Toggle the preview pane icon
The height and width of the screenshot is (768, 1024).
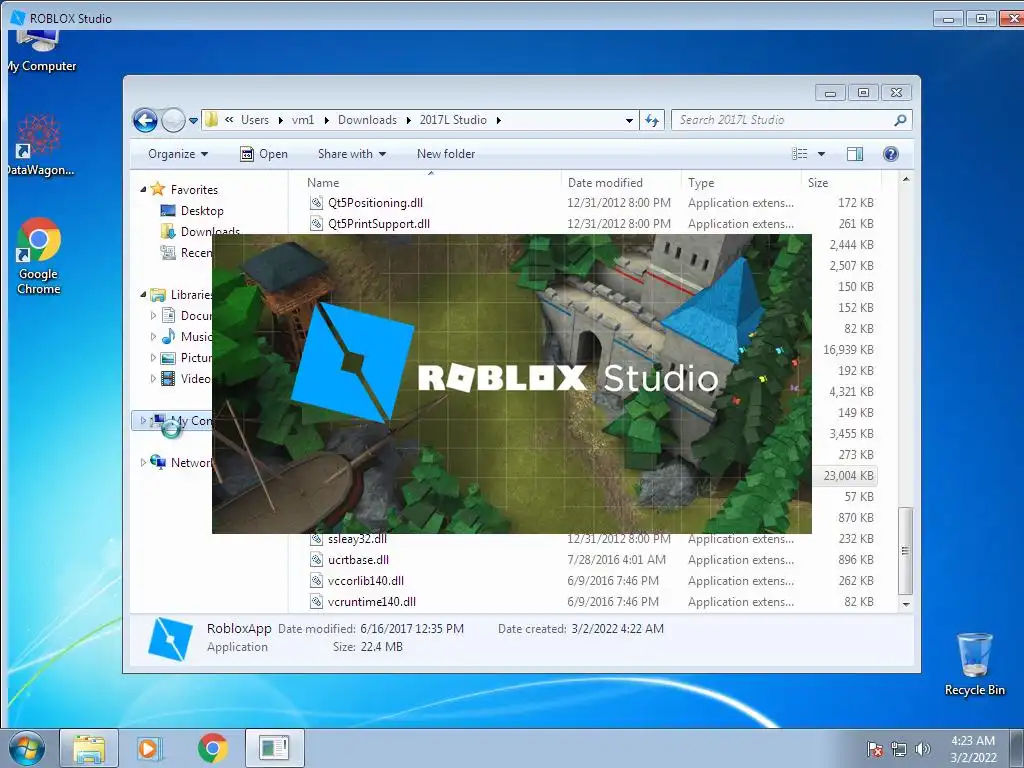[x=855, y=154]
